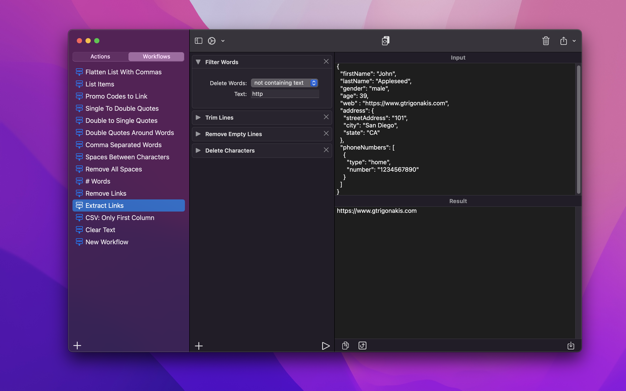Screen dimensions: 626x391
Task: Select Double Quotes Around Words workflow
Action: (129, 133)
